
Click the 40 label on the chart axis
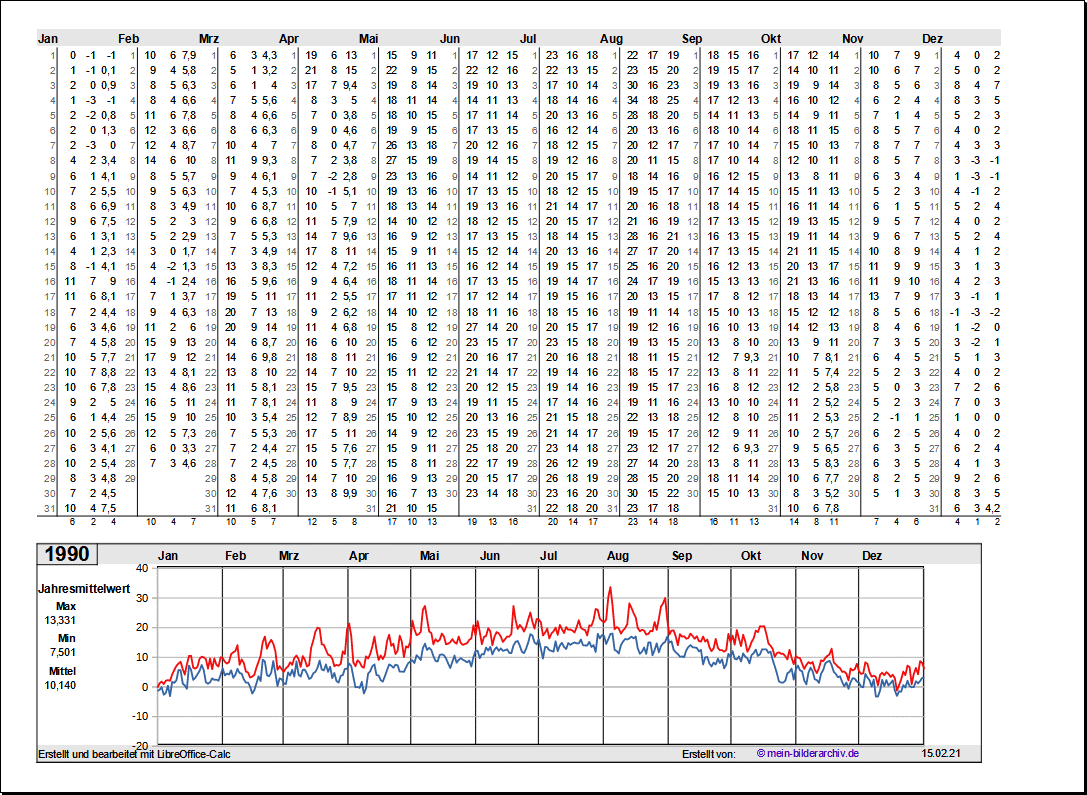tap(142, 568)
